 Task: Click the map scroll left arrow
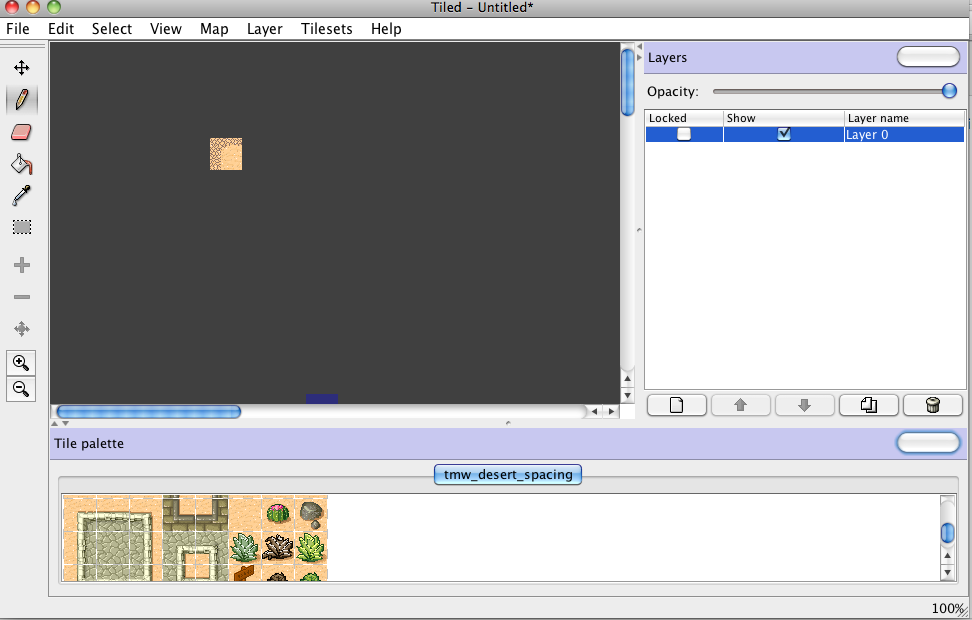click(594, 412)
